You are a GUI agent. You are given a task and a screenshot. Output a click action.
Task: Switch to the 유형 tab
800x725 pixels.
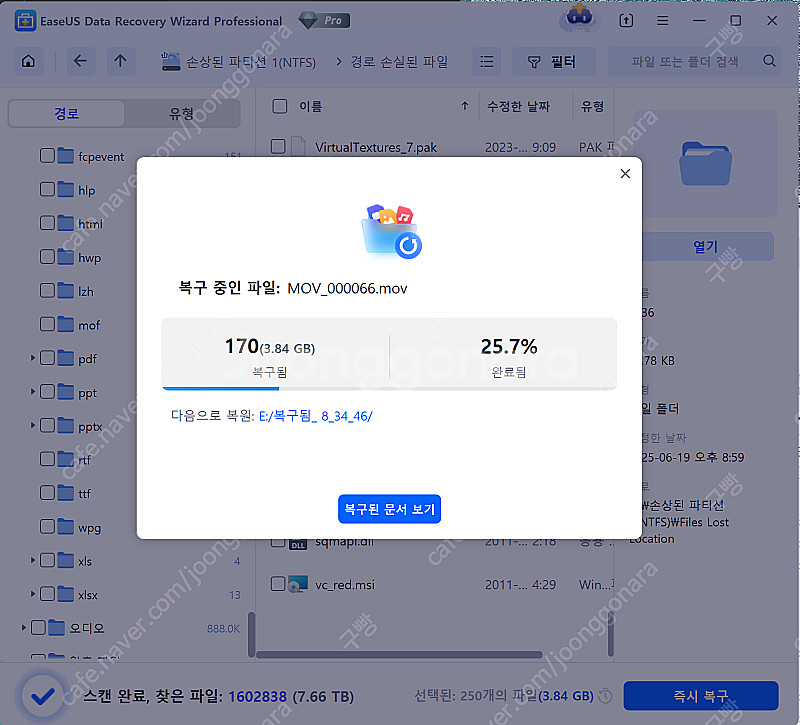[182, 113]
